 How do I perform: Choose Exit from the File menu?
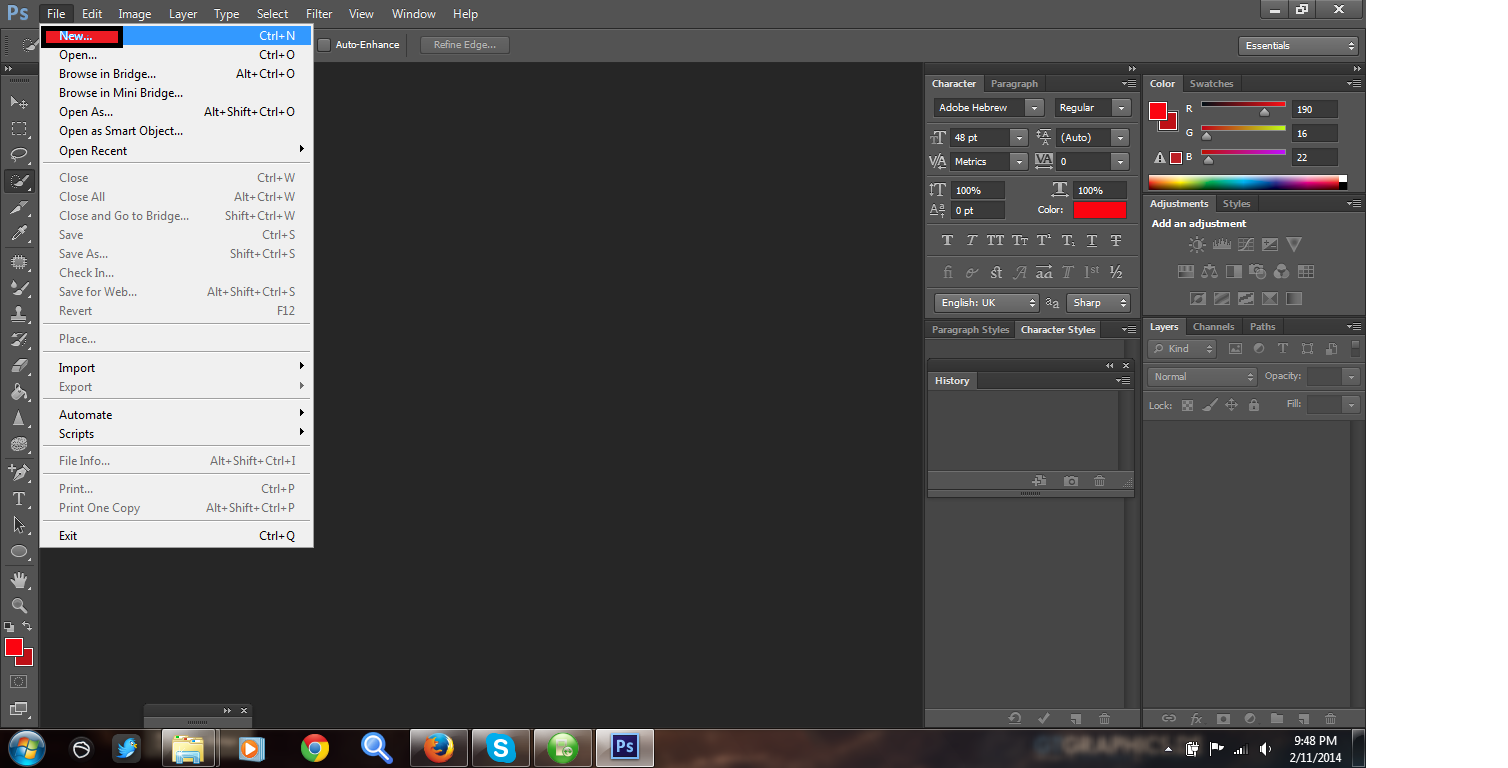[x=176, y=536]
